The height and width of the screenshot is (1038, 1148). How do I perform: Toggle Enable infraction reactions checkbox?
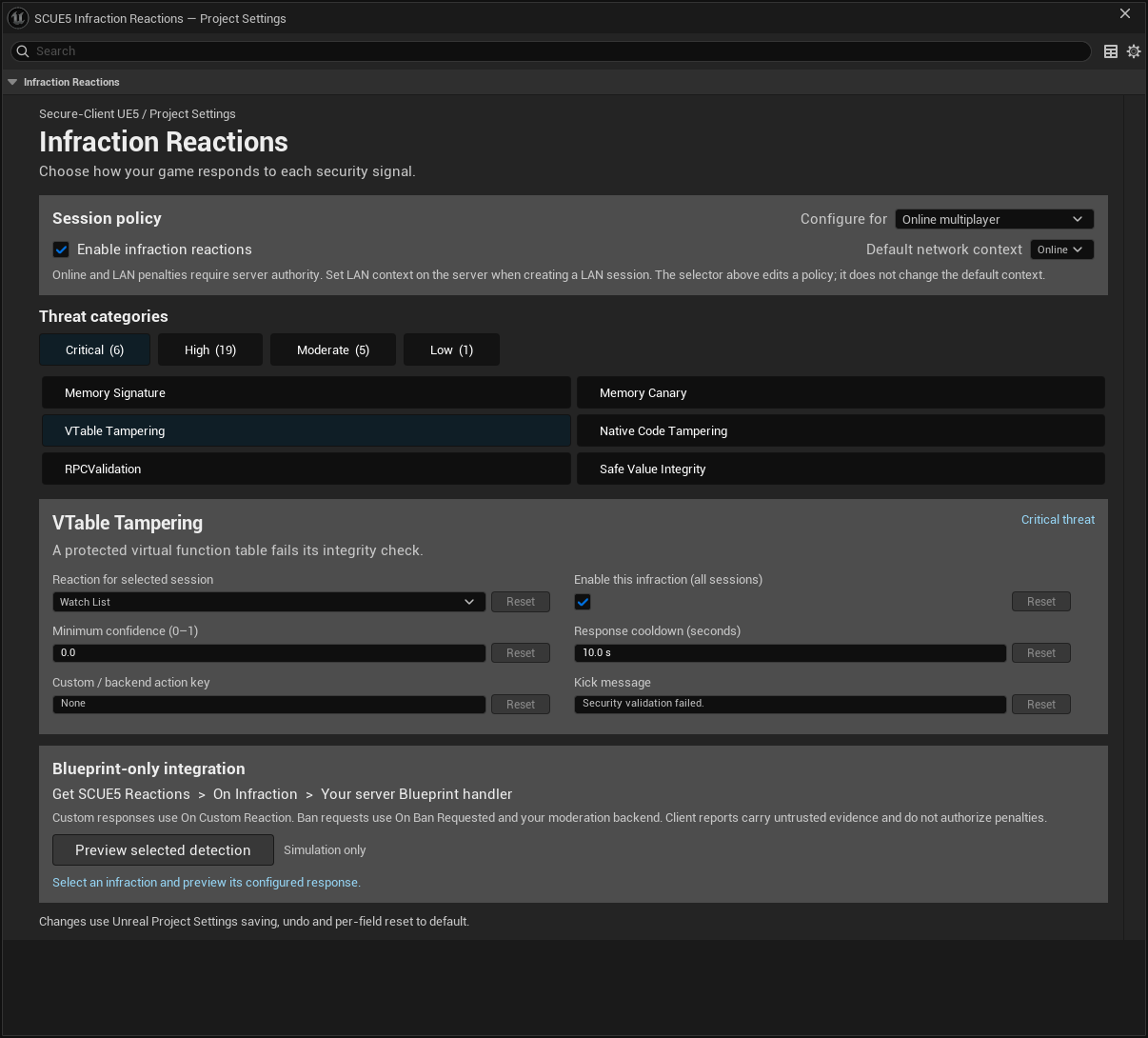click(x=61, y=250)
